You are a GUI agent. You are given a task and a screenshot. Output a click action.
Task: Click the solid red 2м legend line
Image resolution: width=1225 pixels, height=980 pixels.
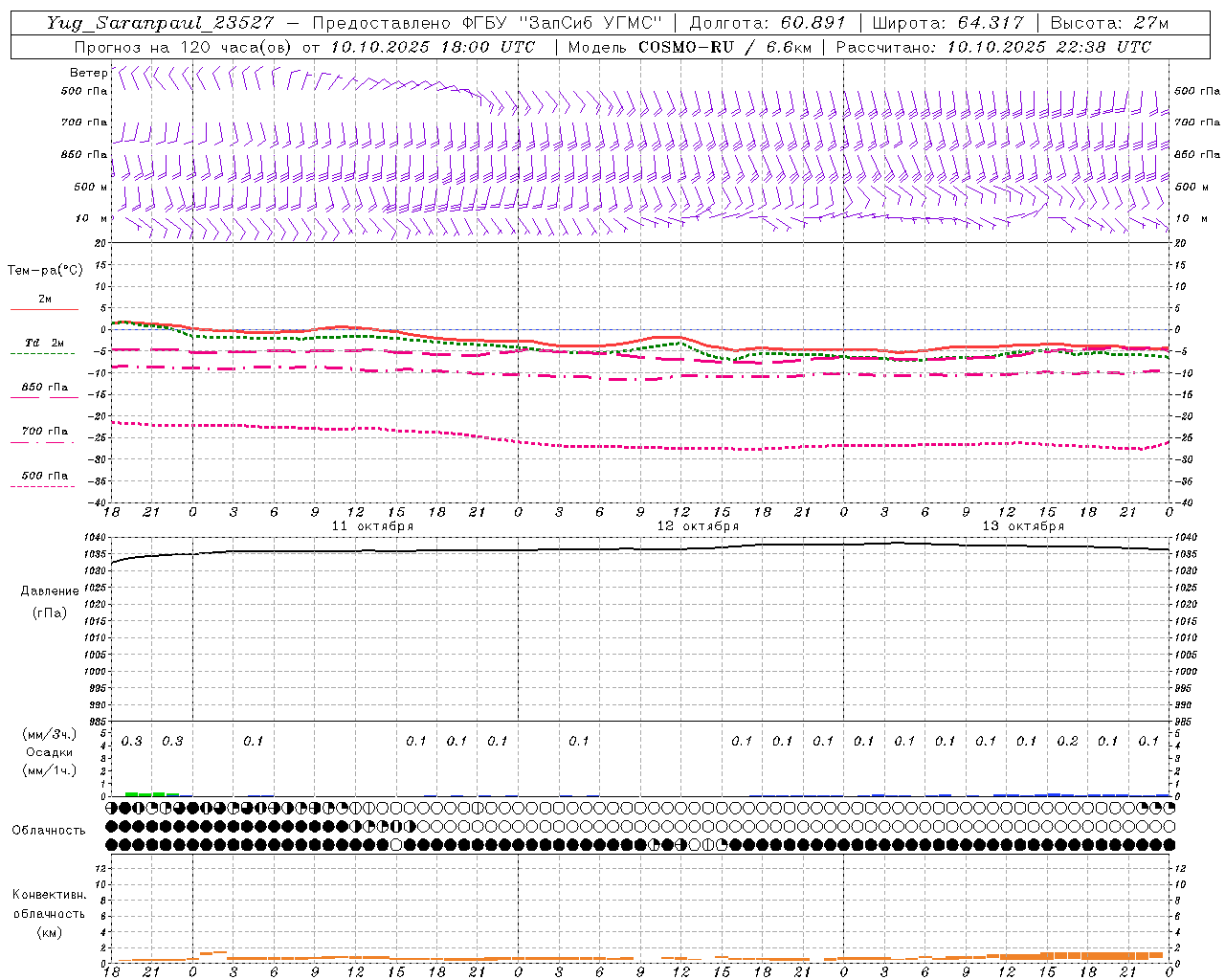[44, 309]
